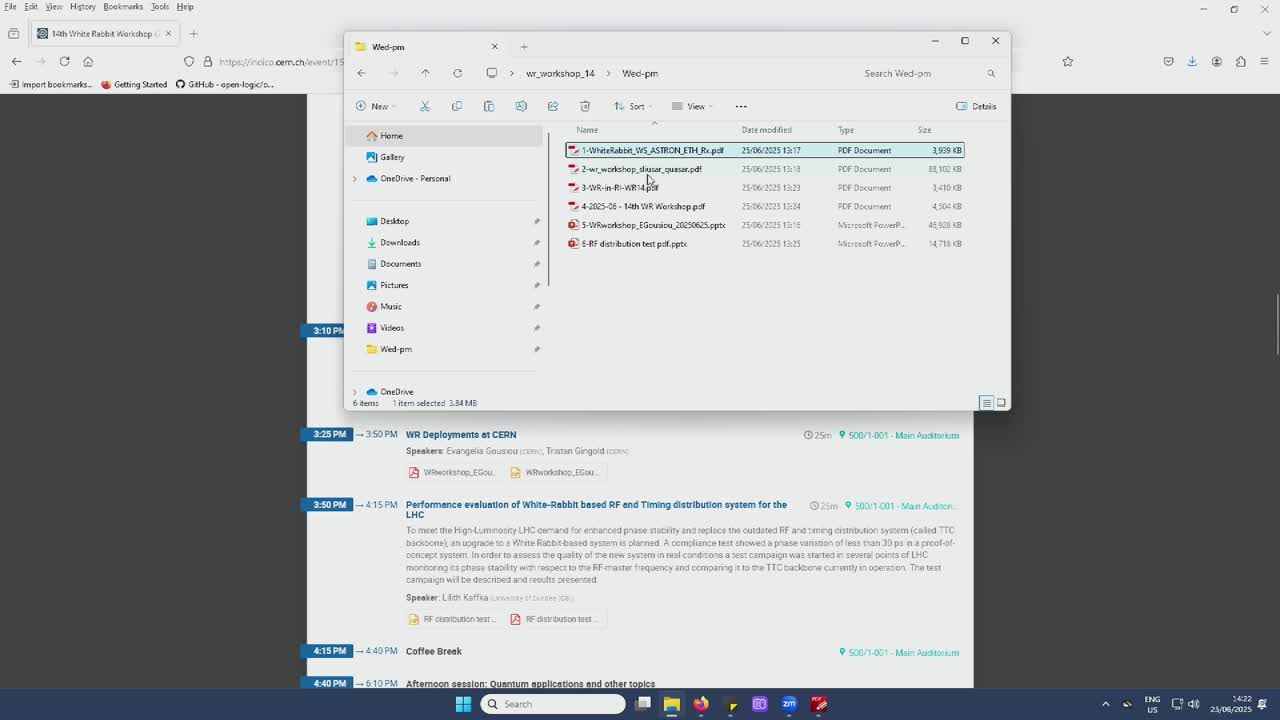
Task: Click the search magnifier in Explorer
Action: (991, 73)
